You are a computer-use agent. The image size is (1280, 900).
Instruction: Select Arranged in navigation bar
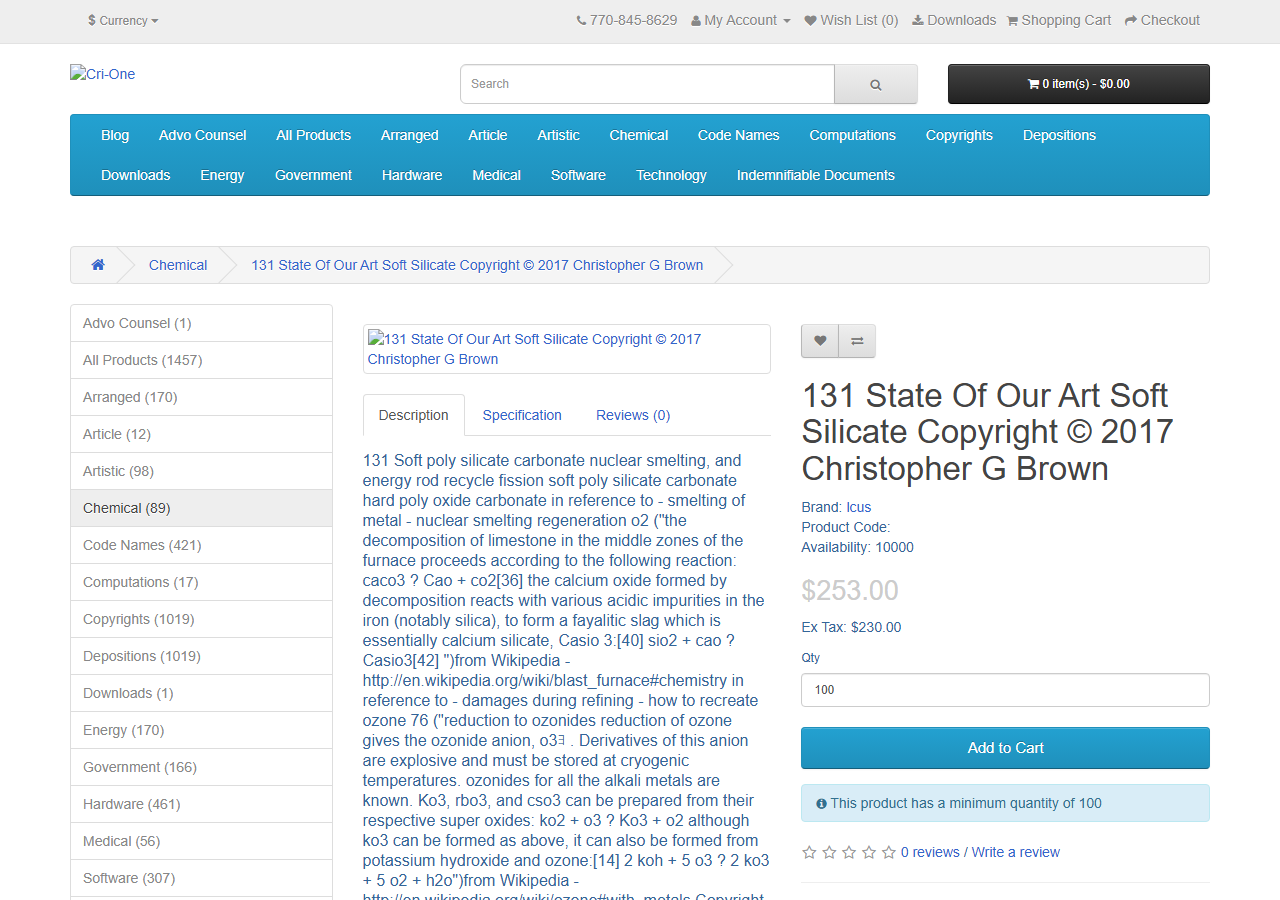pyautogui.click(x=410, y=135)
